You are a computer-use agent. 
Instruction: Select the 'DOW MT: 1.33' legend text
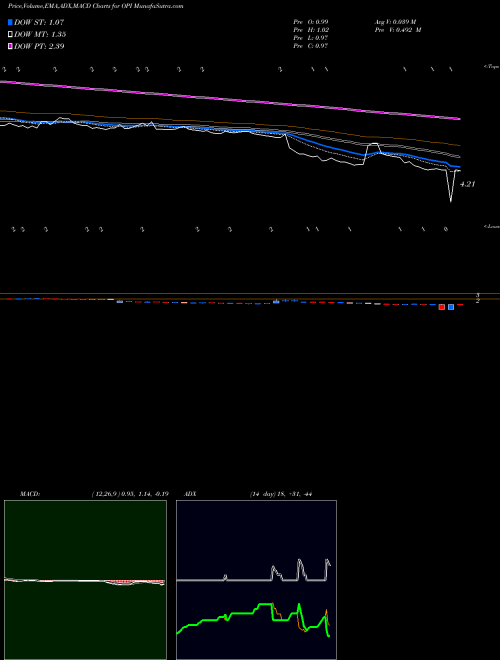[x=40, y=35]
